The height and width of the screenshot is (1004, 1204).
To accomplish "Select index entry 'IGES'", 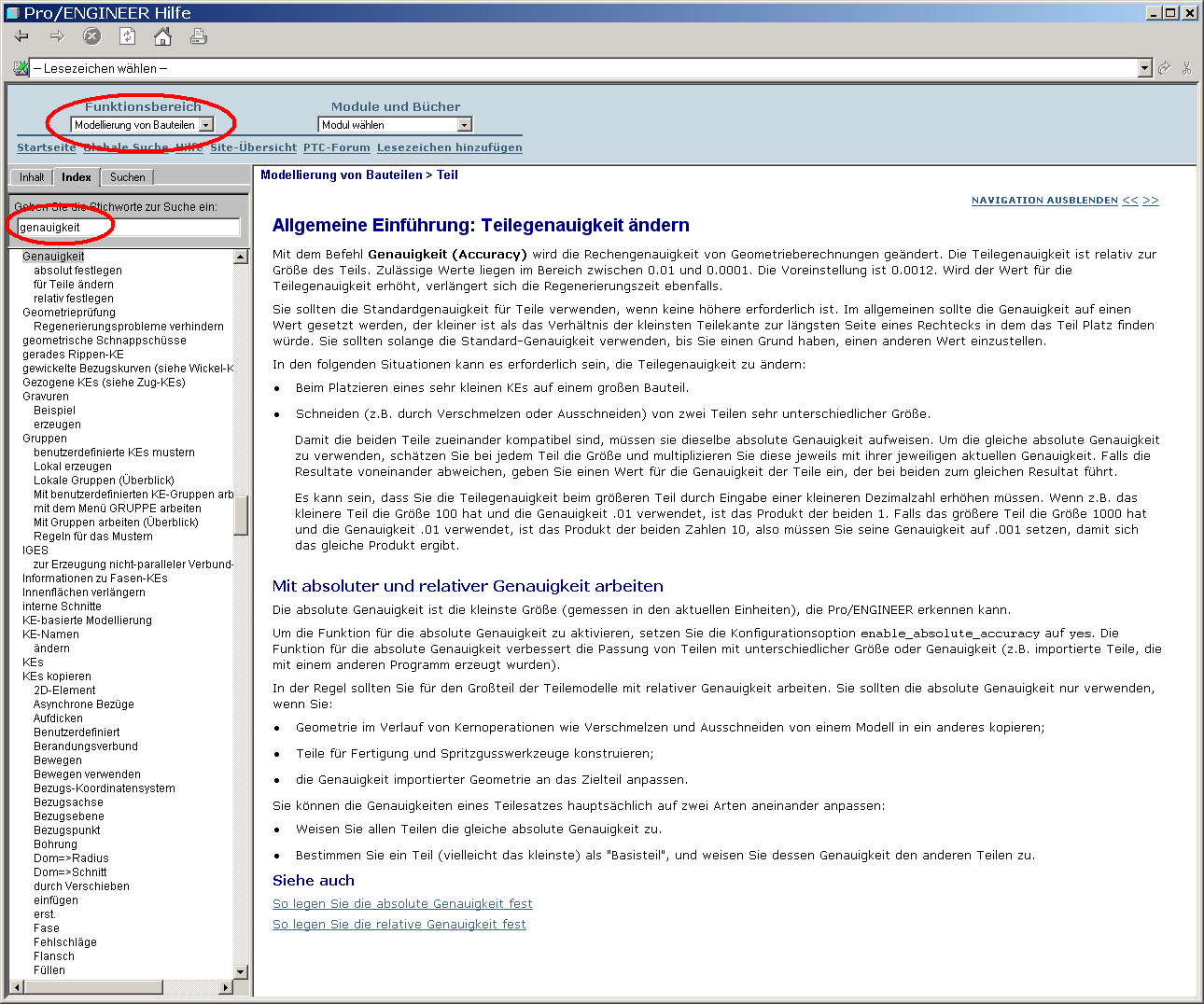I will point(35,551).
